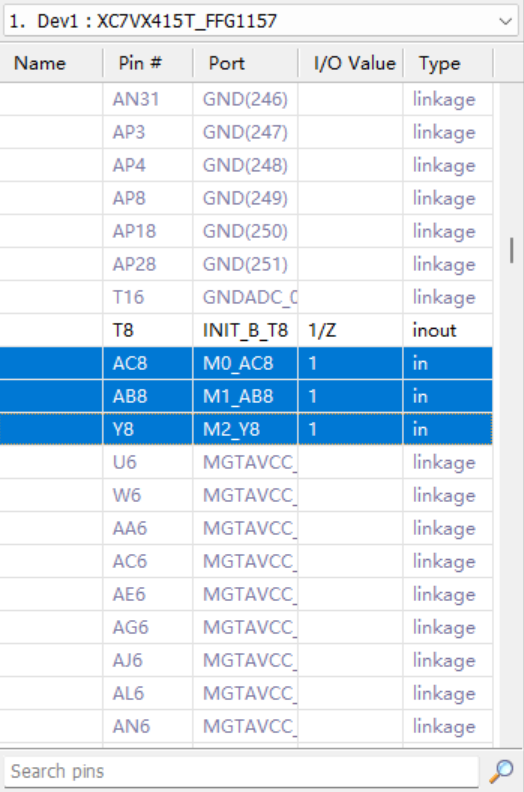Screen dimensions: 524x792
Task: Click the I/O value of INIT_B_T8
Action: (322, 330)
